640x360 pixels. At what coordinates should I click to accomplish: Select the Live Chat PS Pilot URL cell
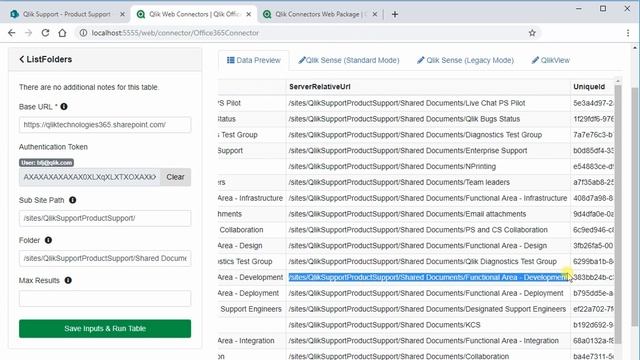pyautogui.click(x=428, y=103)
